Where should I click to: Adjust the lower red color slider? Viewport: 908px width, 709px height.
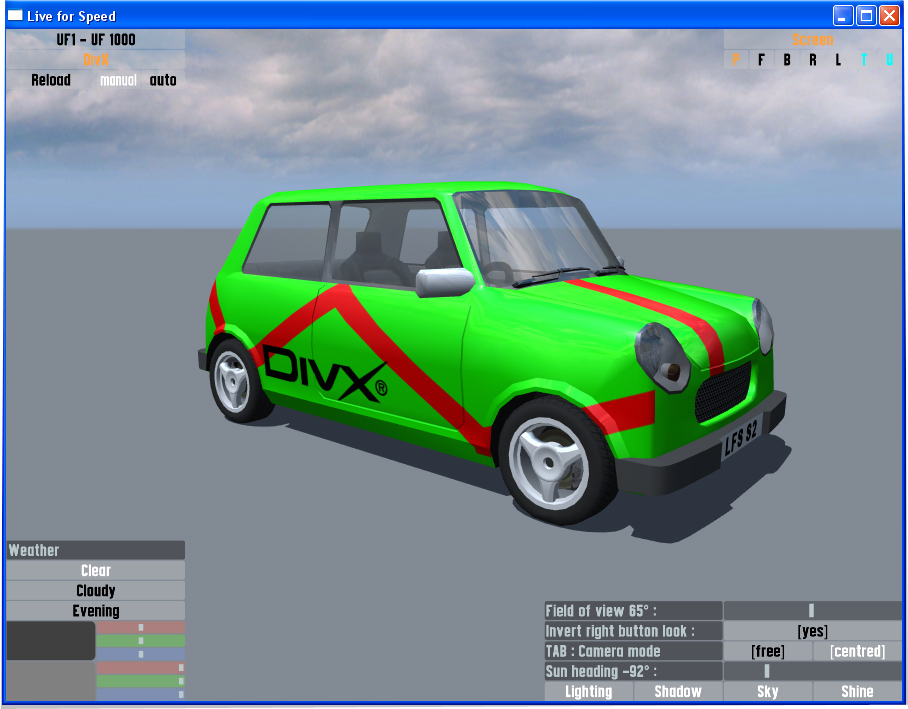(x=141, y=668)
